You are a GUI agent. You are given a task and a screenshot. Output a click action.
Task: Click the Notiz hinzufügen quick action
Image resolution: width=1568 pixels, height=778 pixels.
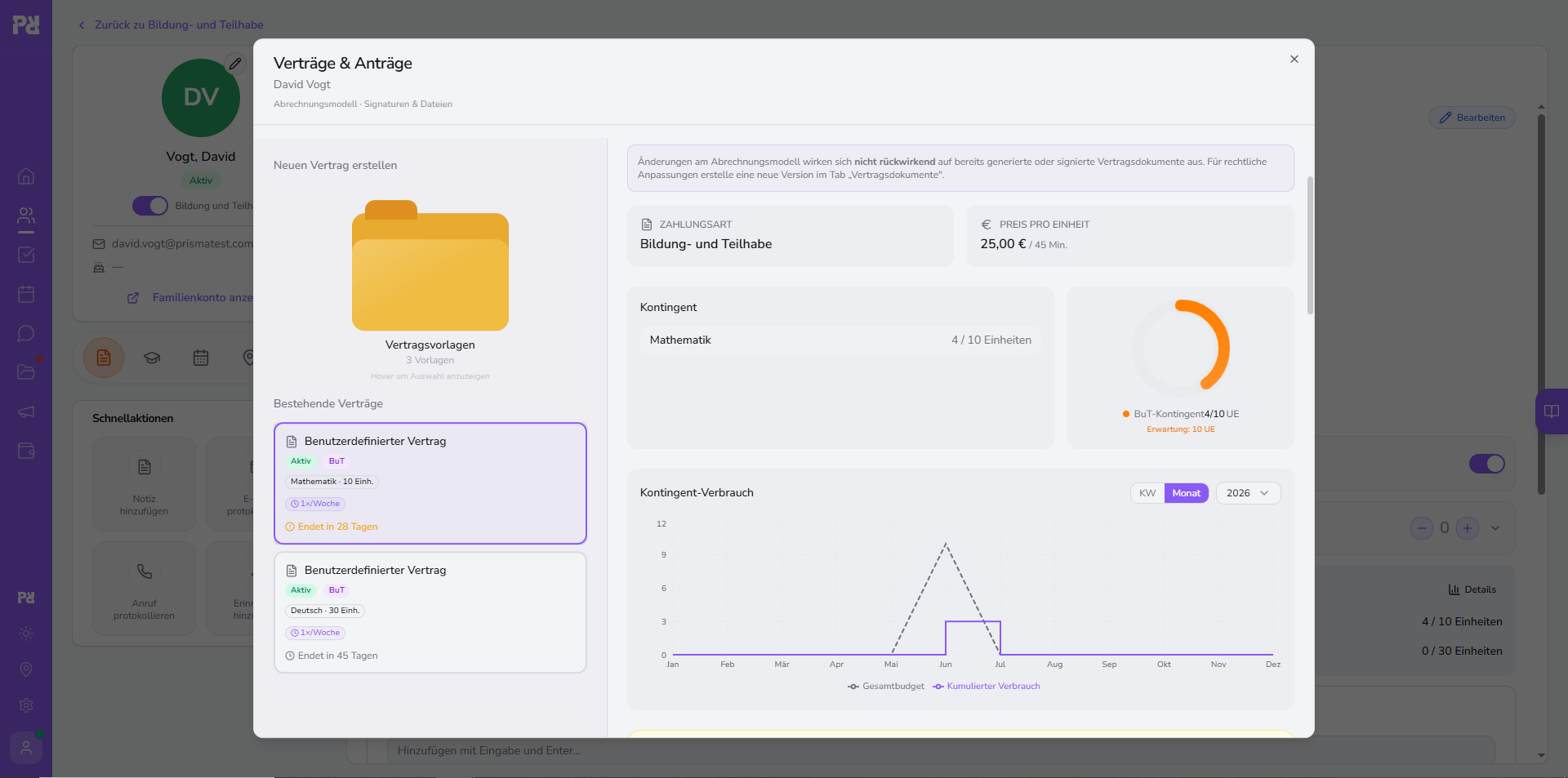[145, 484]
